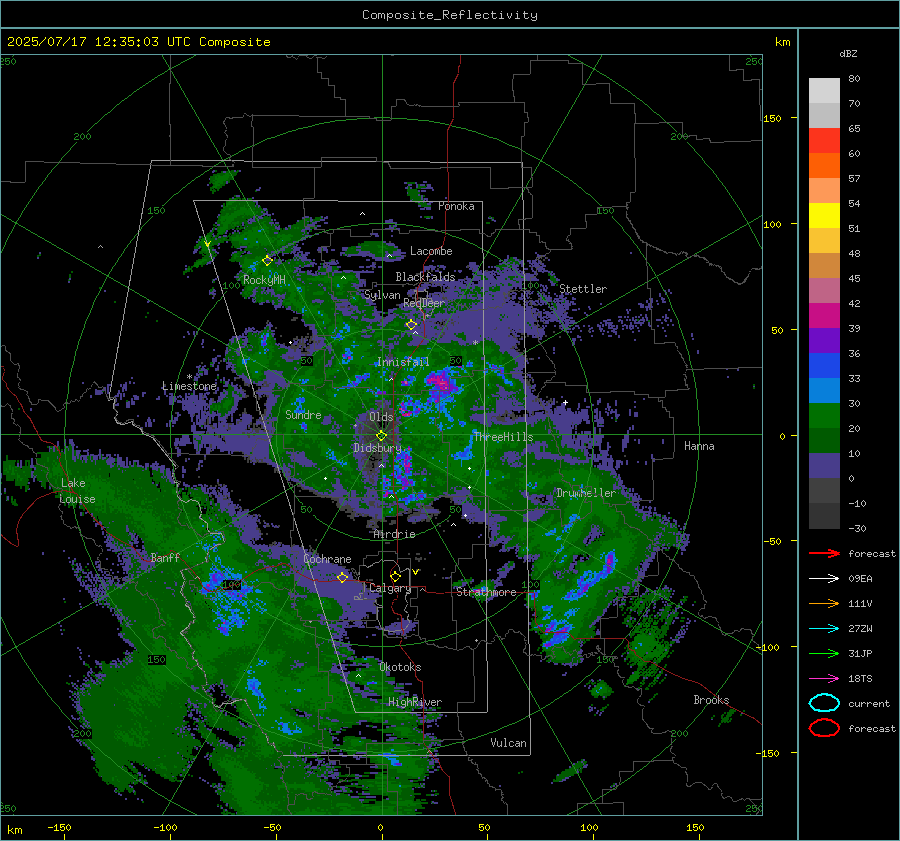Screen dimensions: 900x841
Task: Click the white 09EA arrow icon
Action: pyautogui.click(x=824, y=579)
